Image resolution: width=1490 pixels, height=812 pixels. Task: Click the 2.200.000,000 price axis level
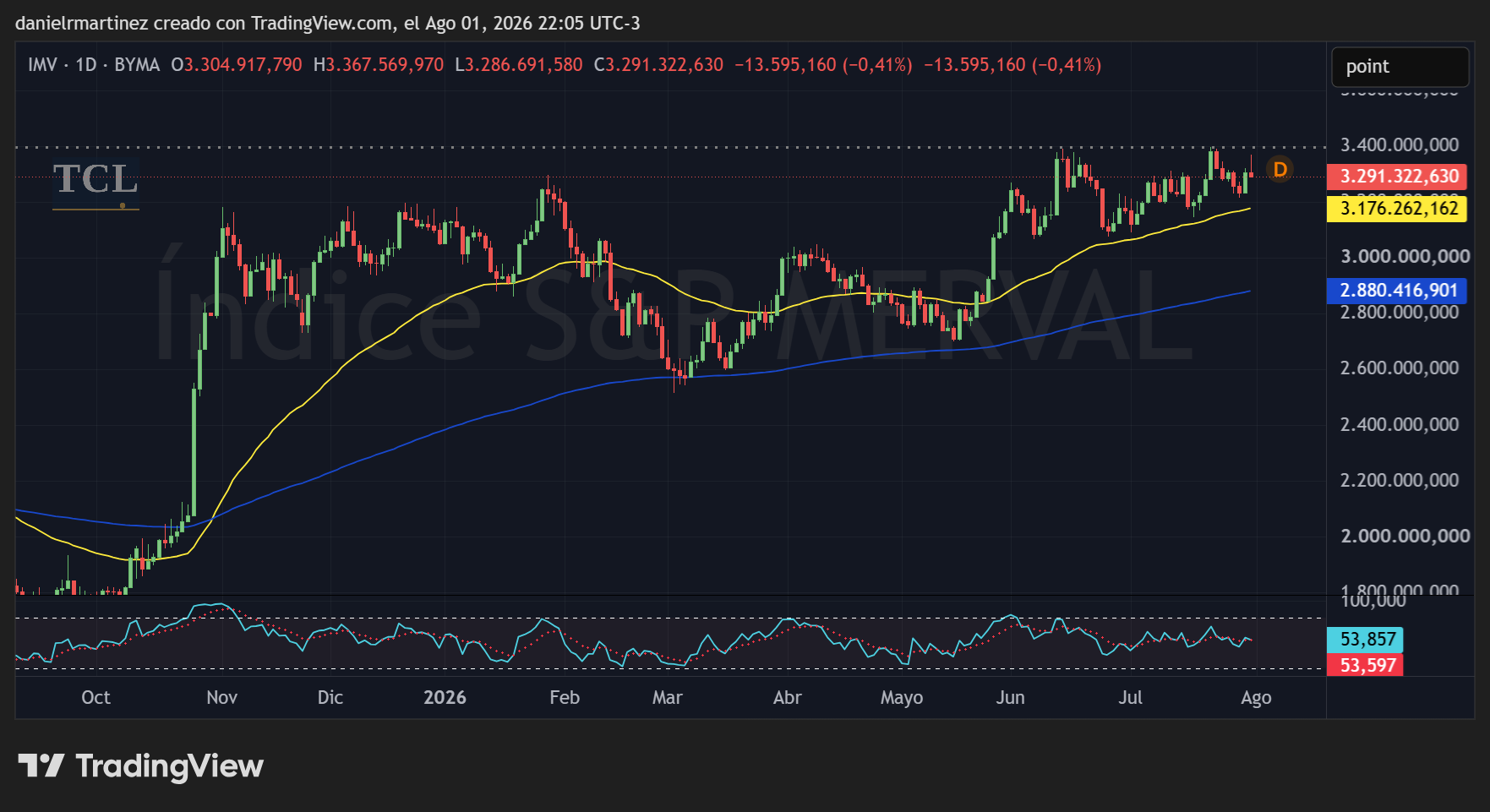[1400, 481]
